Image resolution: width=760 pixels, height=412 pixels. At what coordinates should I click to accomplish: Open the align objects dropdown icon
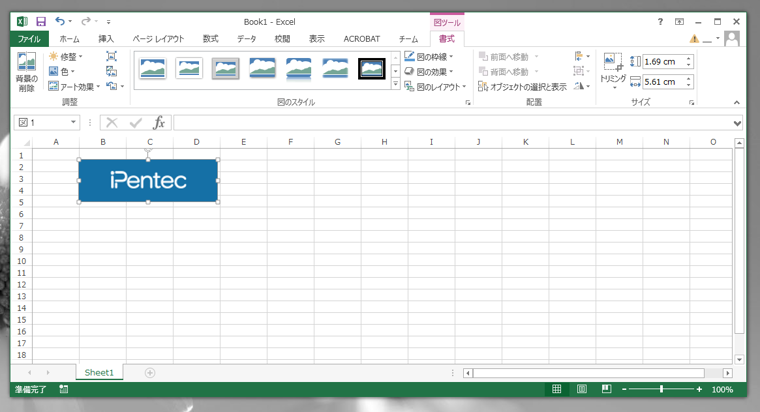point(582,56)
